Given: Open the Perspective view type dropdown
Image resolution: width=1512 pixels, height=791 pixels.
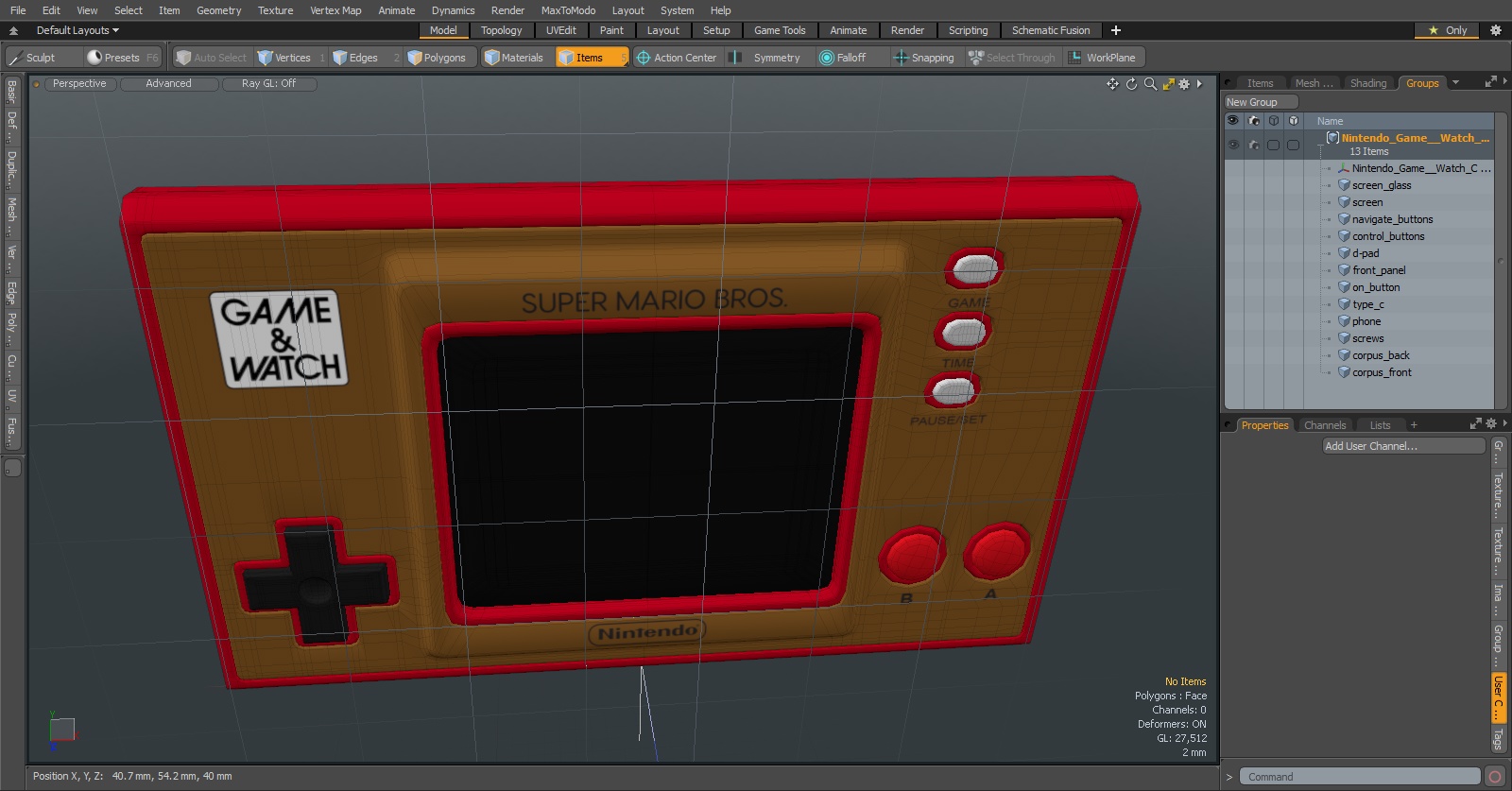Looking at the screenshot, I should coord(80,84).
